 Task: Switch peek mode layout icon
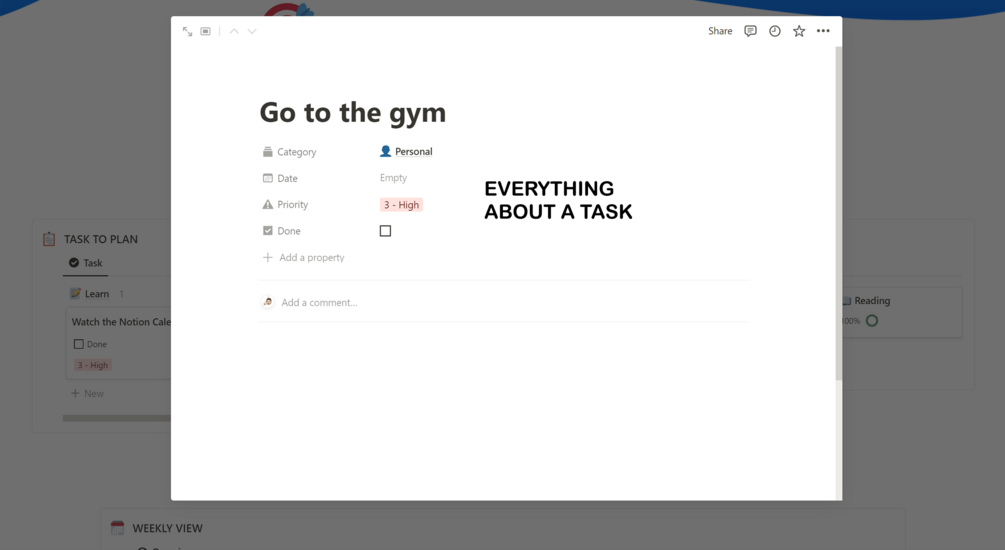[x=205, y=31]
